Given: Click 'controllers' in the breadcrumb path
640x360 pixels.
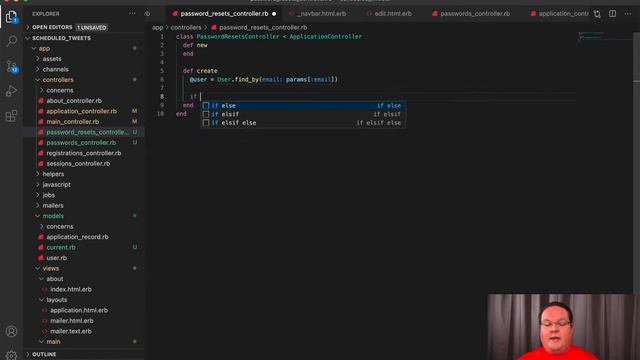Looking at the screenshot, I should tap(186, 28).
